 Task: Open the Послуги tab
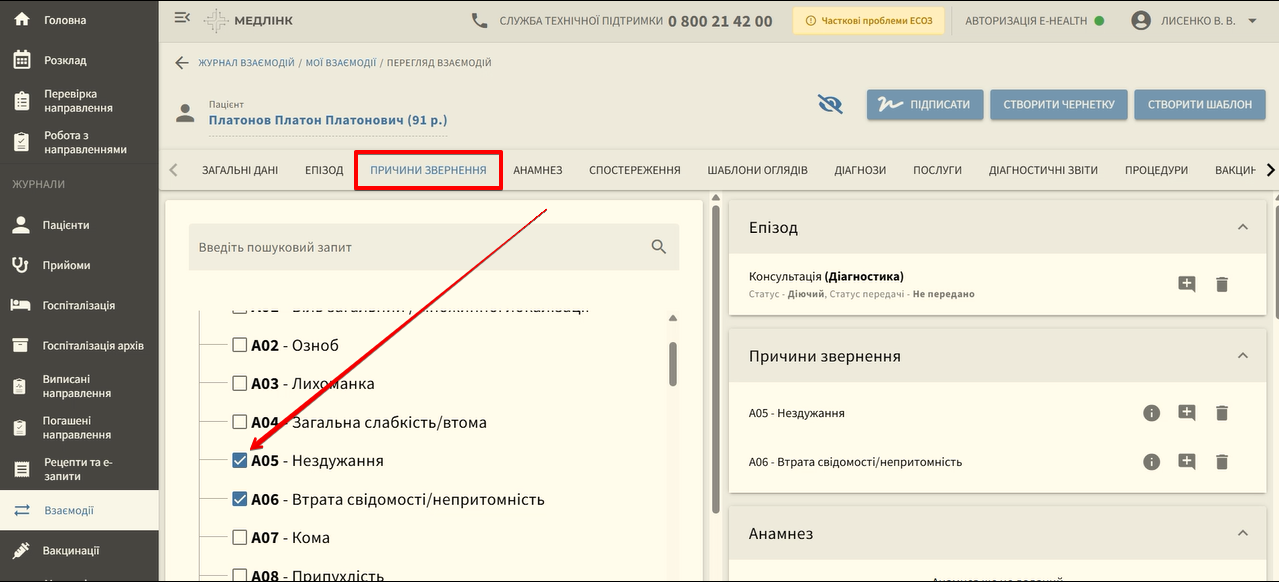(937, 170)
